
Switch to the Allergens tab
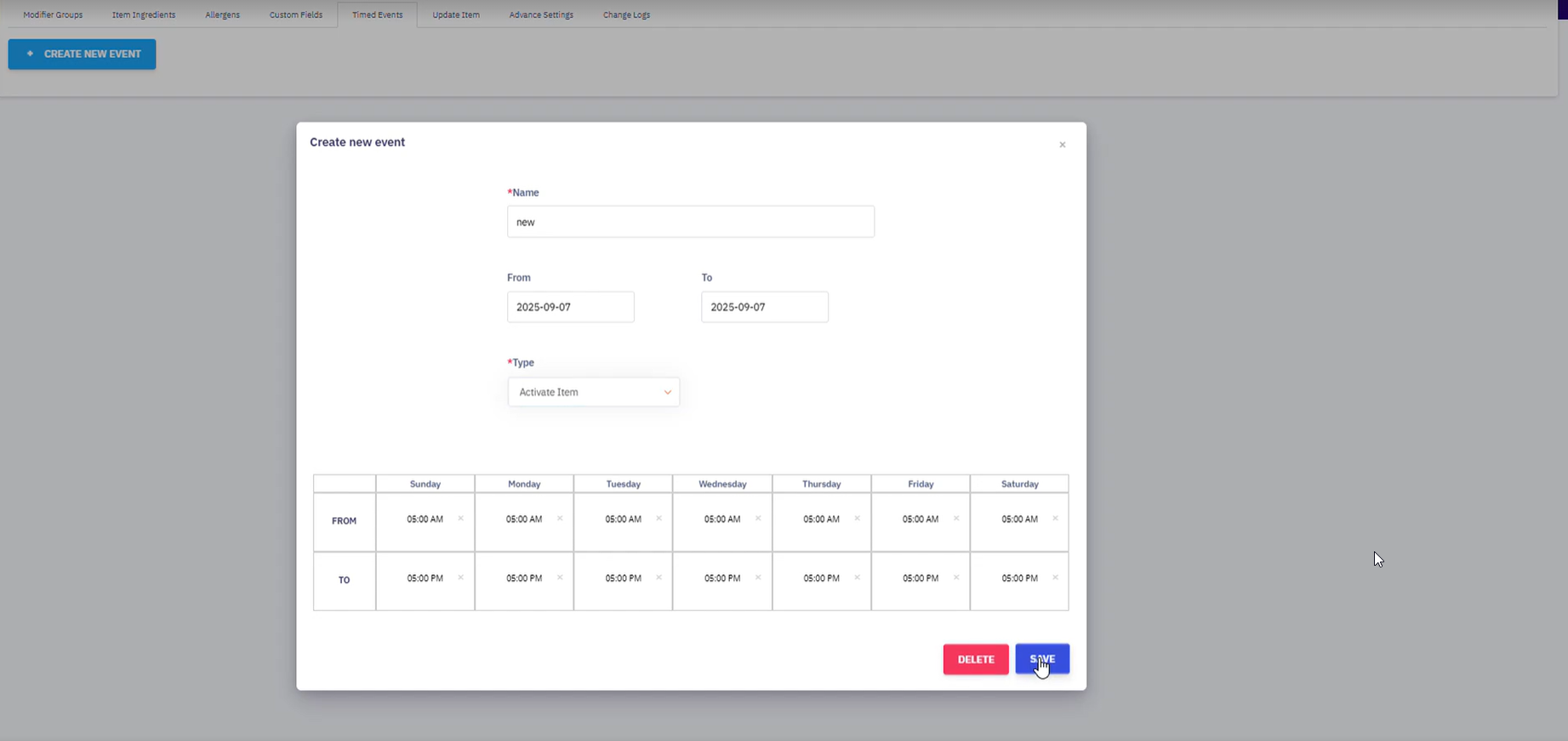click(x=222, y=14)
